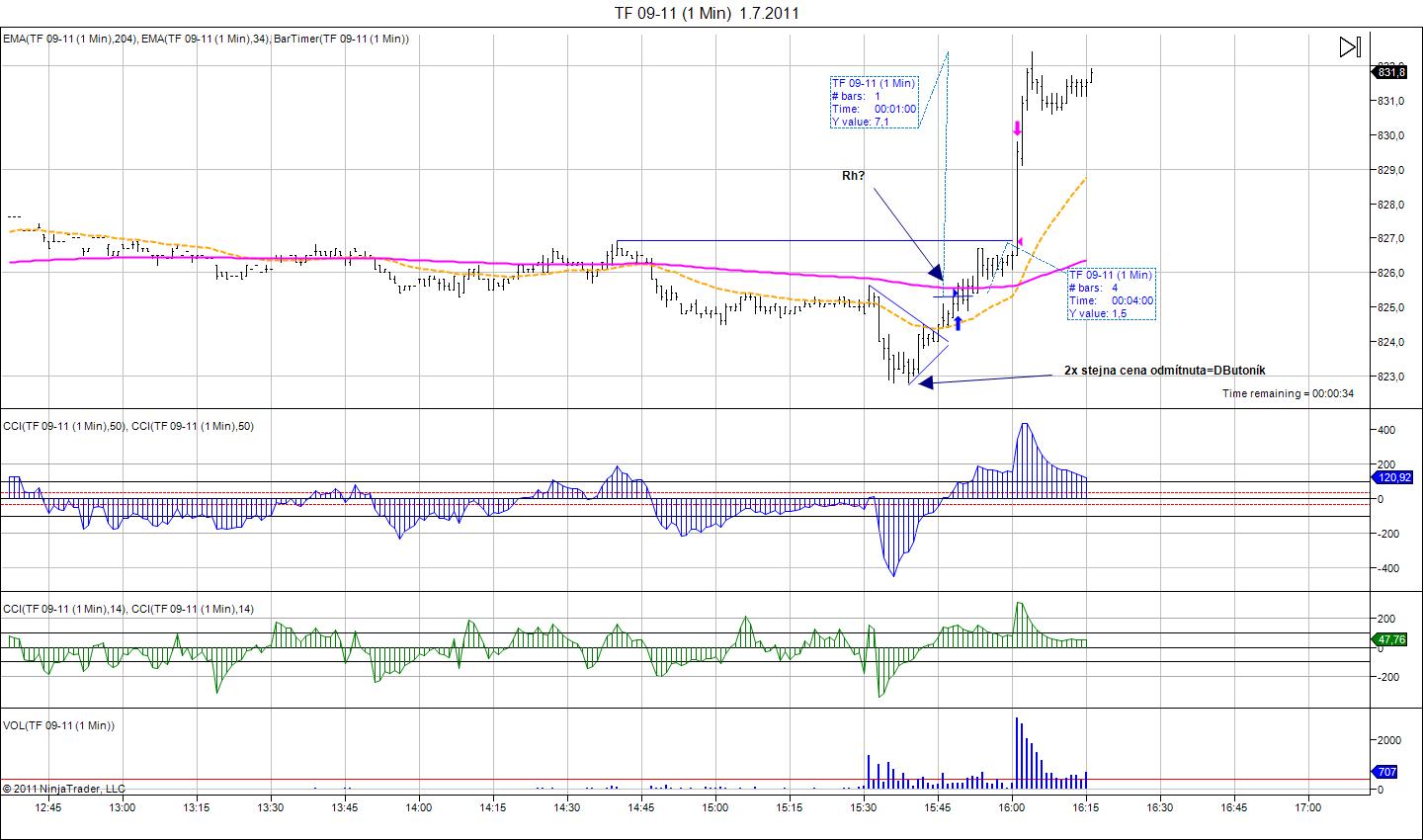Click the 831,0 price axis label

[x=1391, y=101]
